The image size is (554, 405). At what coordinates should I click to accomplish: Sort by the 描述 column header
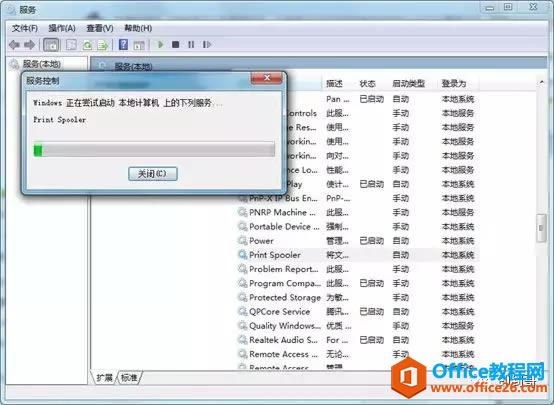334,84
